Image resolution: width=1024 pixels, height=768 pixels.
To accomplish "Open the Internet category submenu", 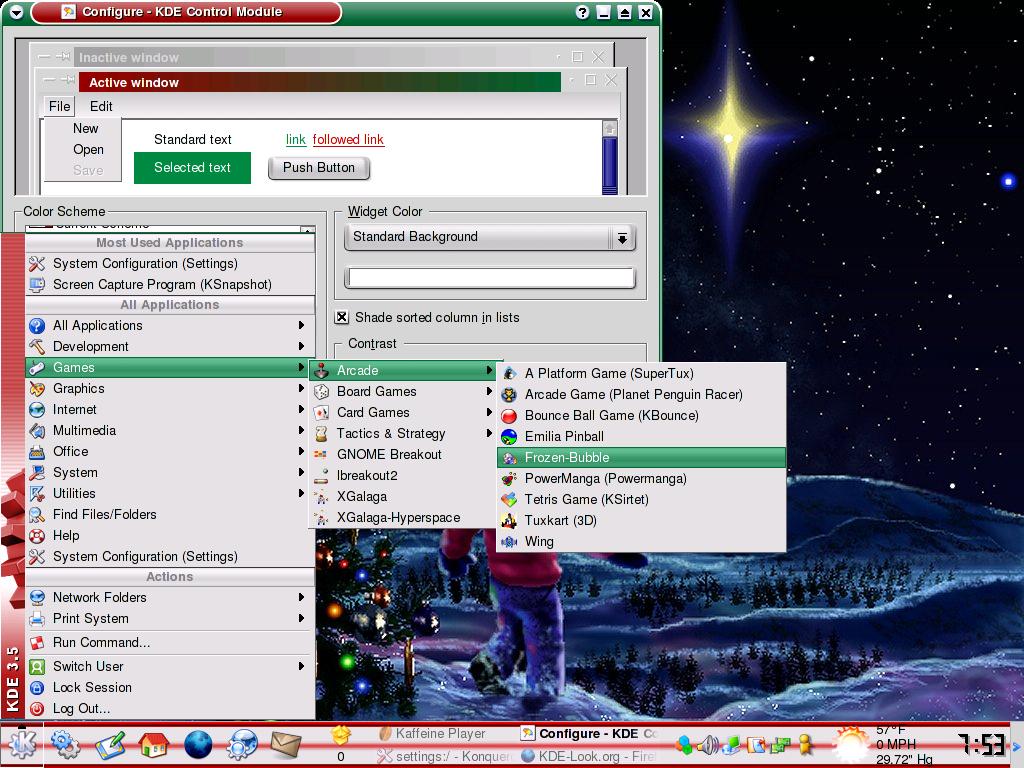I will click(168, 409).
